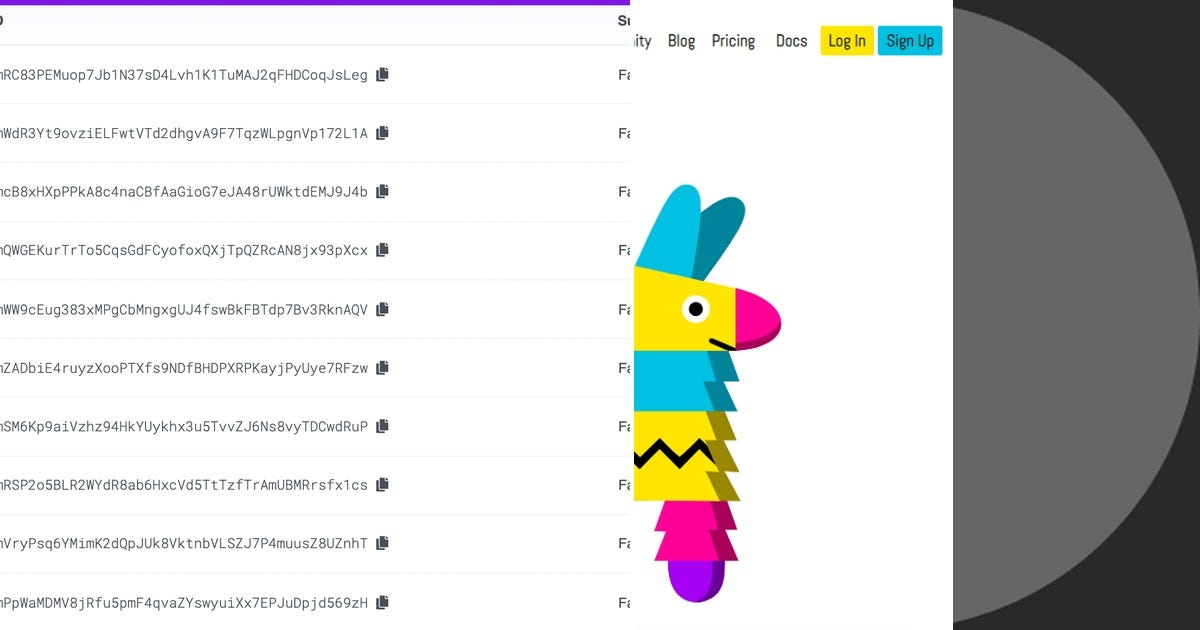Open the Docs page
1200x630 pixels.
[x=791, y=40]
